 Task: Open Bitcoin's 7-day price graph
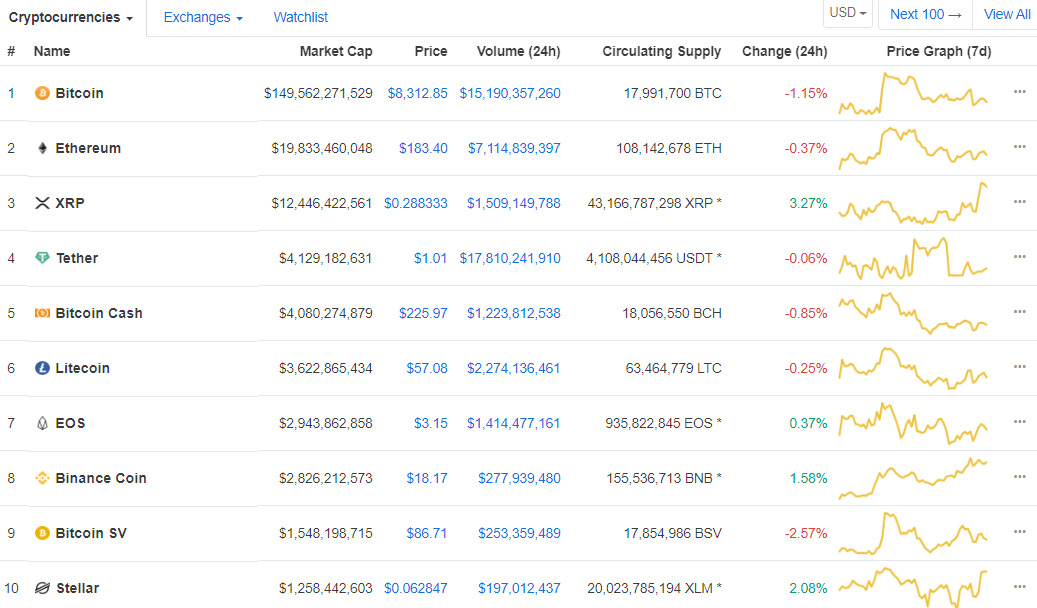tap(913, 93)
